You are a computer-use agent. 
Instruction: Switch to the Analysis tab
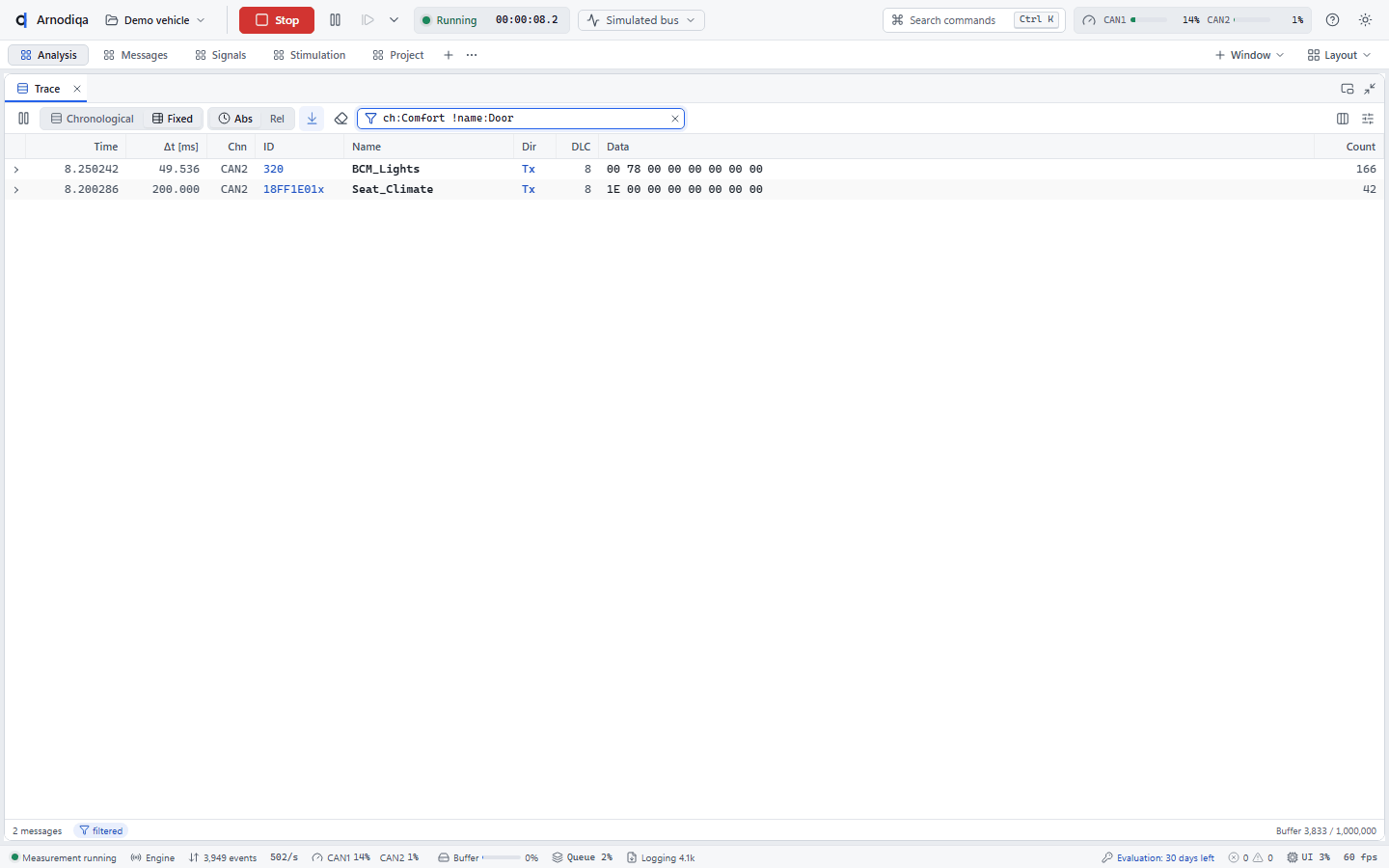point(48,55)
